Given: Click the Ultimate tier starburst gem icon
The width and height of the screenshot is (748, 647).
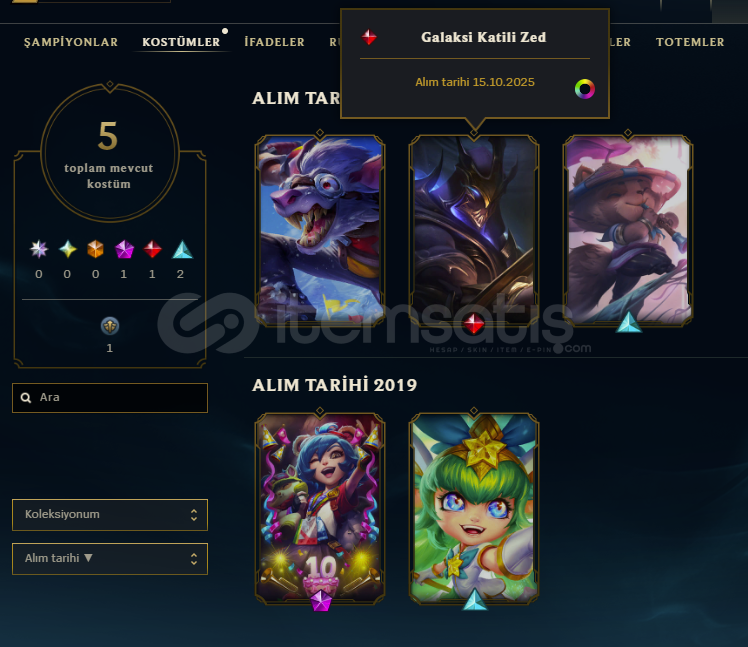Looking at the screenshot, I should pyautogui.click(x=39, y=249).
